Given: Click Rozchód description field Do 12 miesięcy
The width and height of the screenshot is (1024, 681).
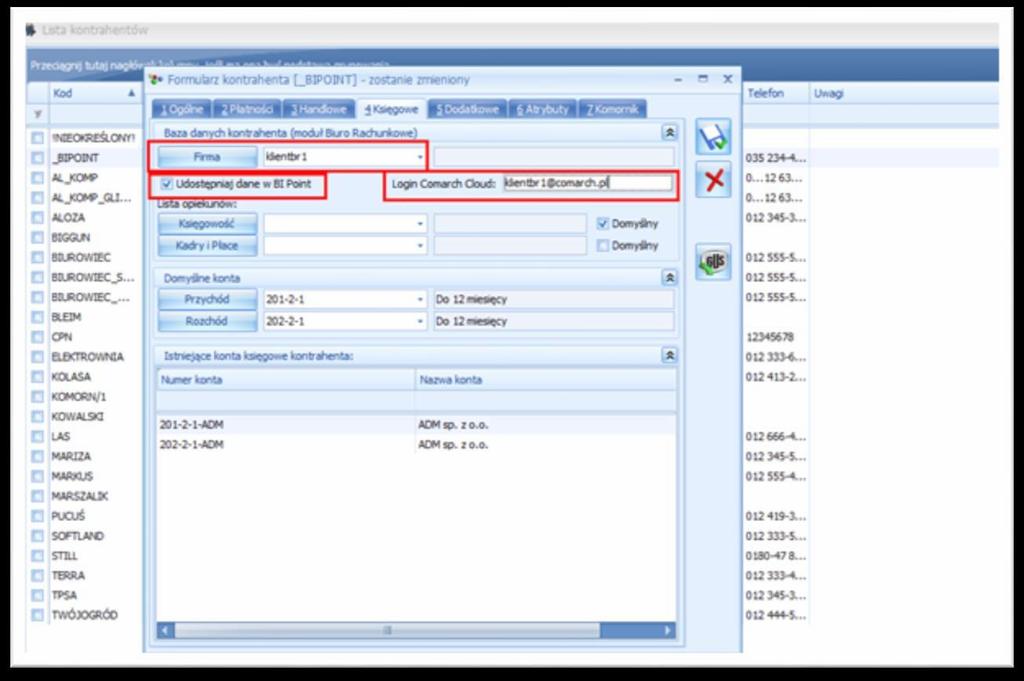Looking at the screenshot, I should pyautogui.click(x=553, y=321).
